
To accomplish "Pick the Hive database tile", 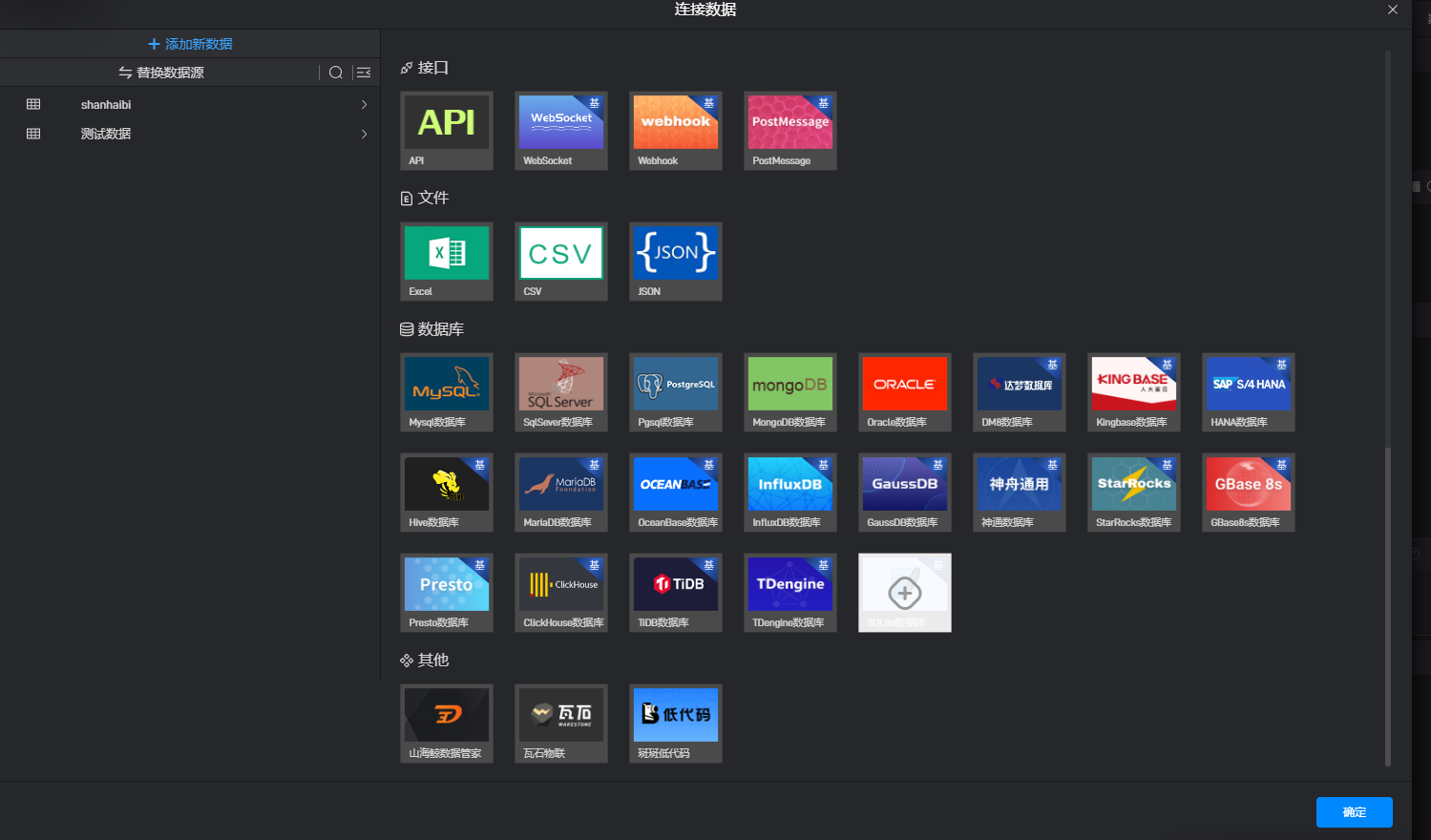I will [447, 493].
